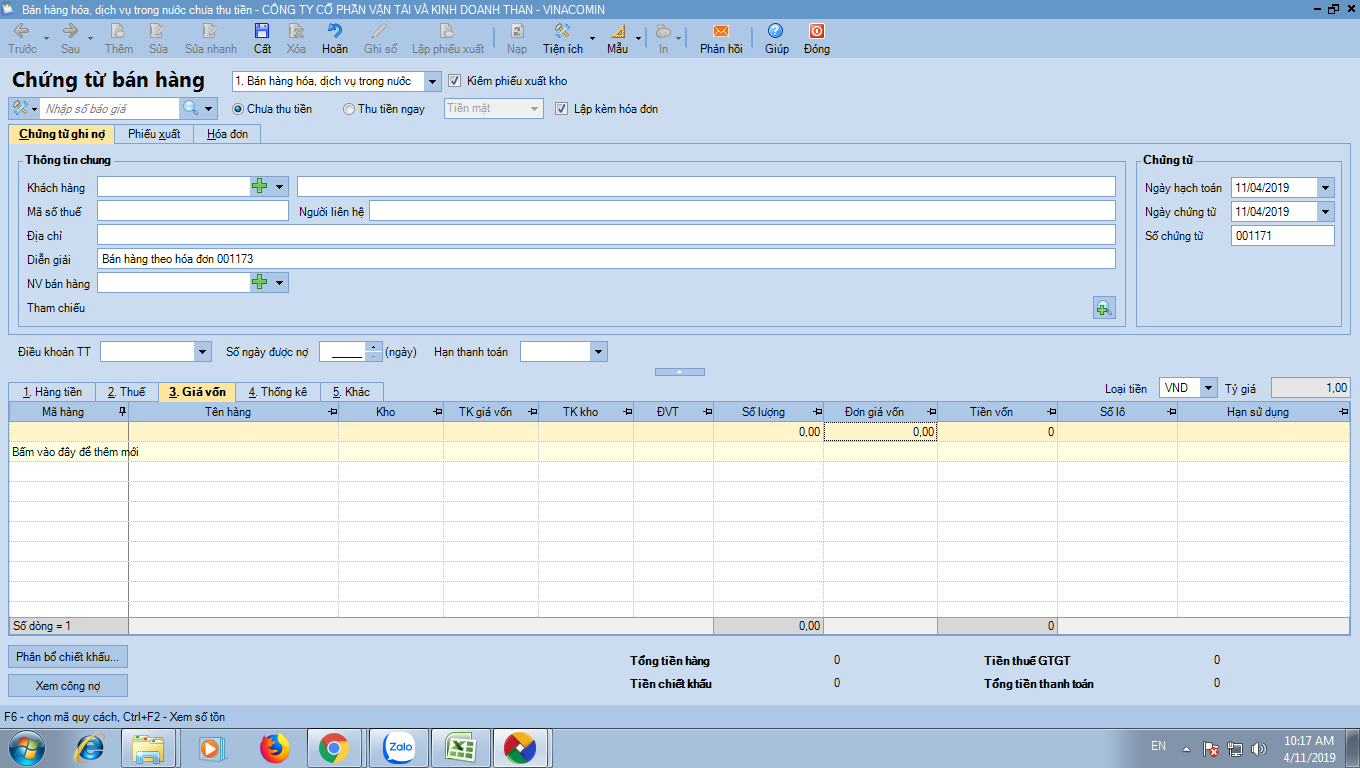1360x768 pixels.
Task: Uncheck Lập kèm hóa đơn checkbox
Action: tap(561, 109)
